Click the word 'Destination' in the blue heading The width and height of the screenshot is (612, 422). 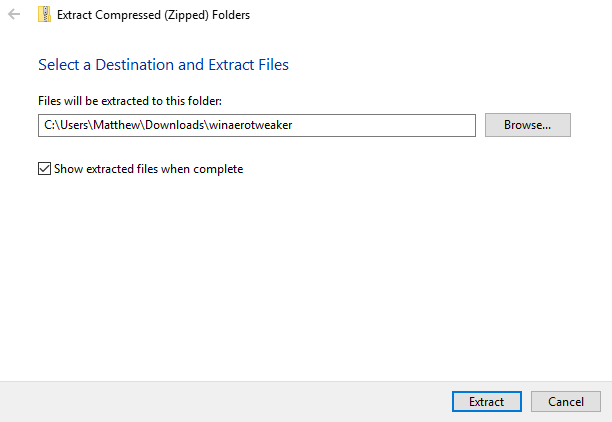tap(133, 65)
